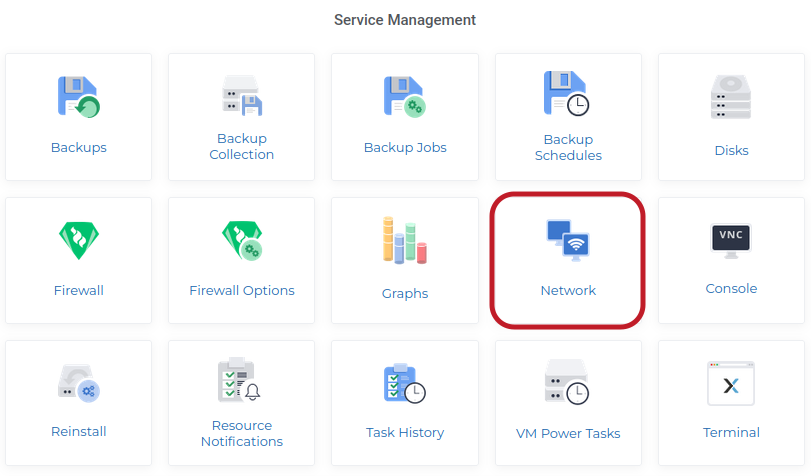Select the Firewall Options shield-gear icon
This screenshot has height=476, width=811.
(241, 241)
